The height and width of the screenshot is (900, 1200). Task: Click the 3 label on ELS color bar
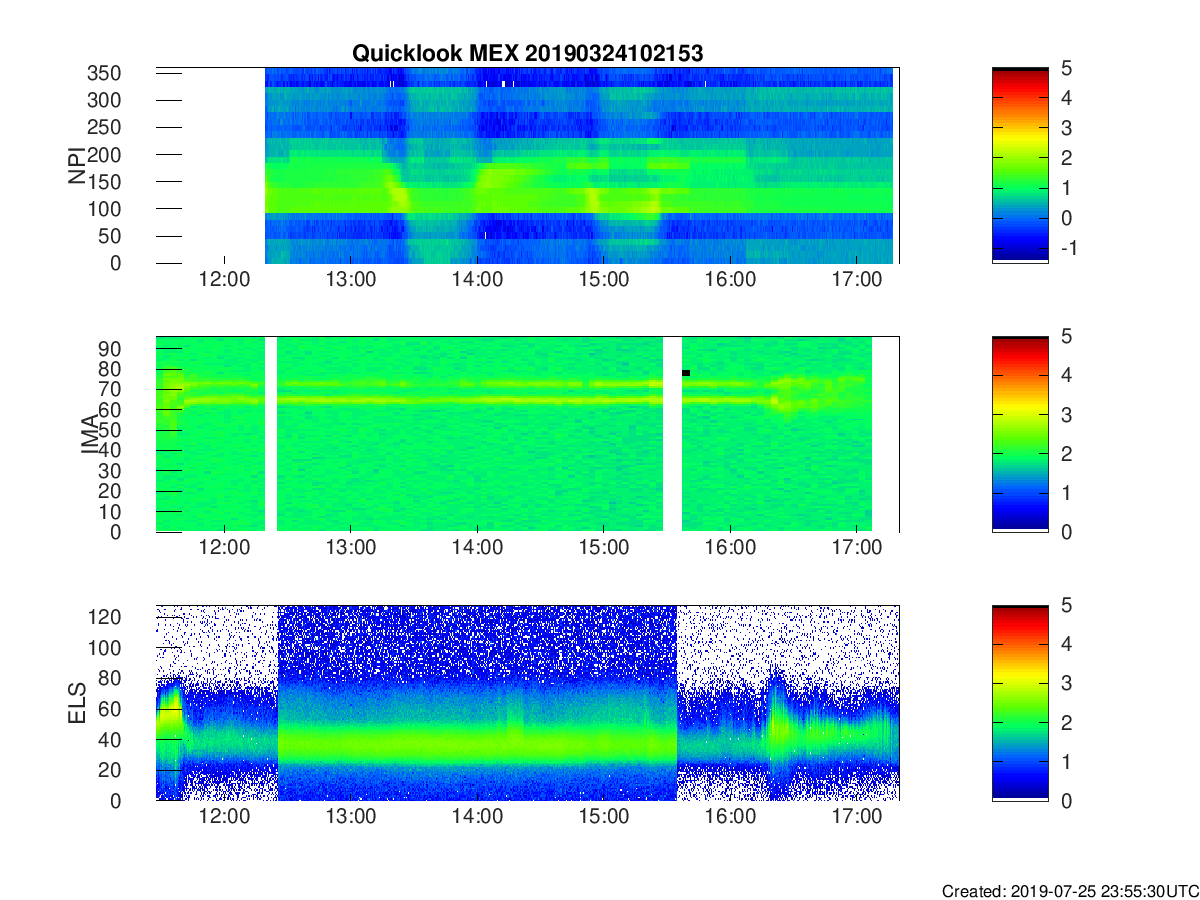(x=1067, y=684)
